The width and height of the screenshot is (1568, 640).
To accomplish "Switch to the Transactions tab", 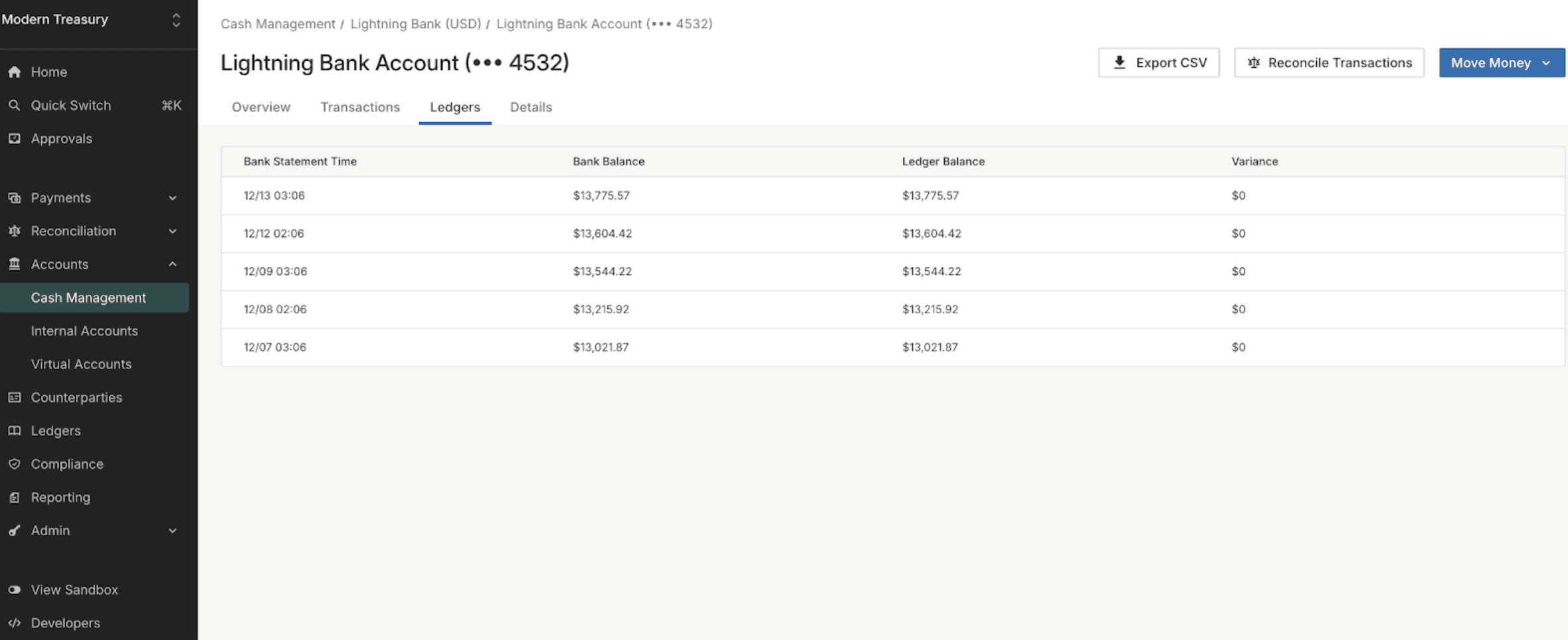I will (x=360, y=107).
